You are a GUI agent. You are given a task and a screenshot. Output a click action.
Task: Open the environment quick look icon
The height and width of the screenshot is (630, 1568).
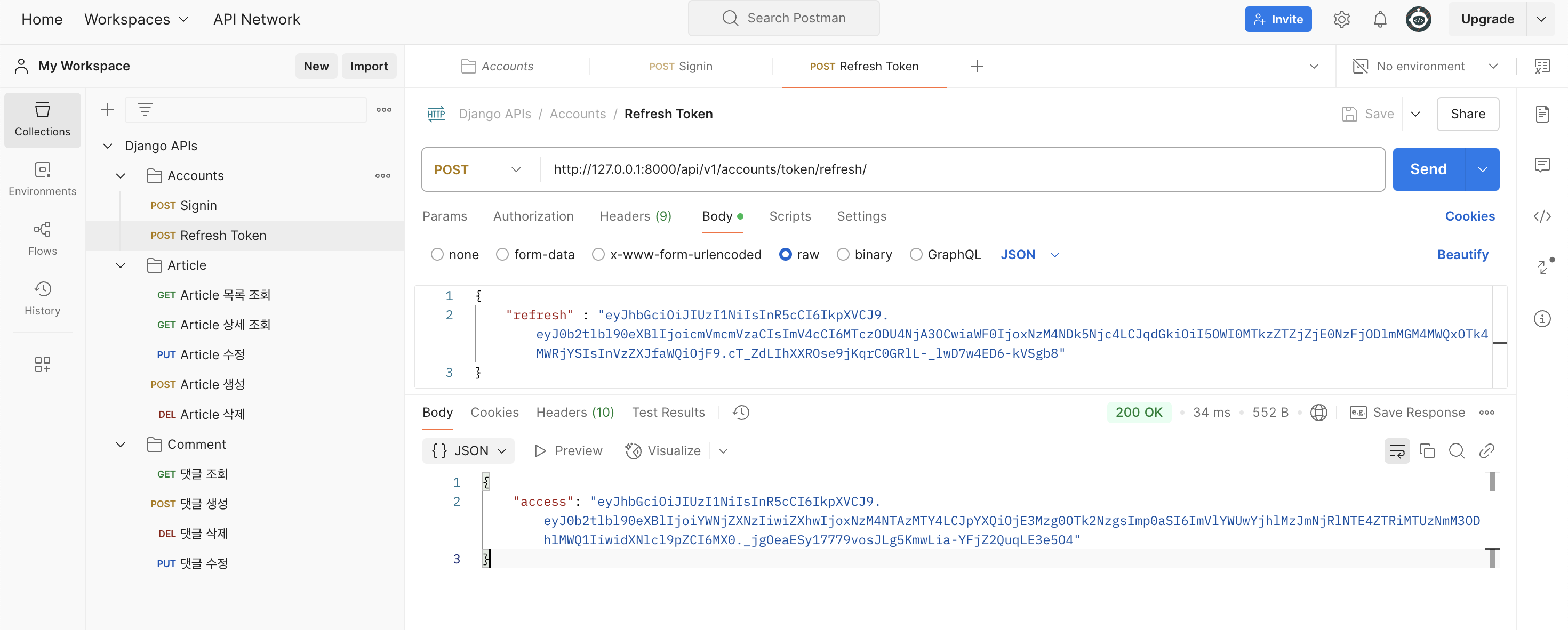point(1541,66)
